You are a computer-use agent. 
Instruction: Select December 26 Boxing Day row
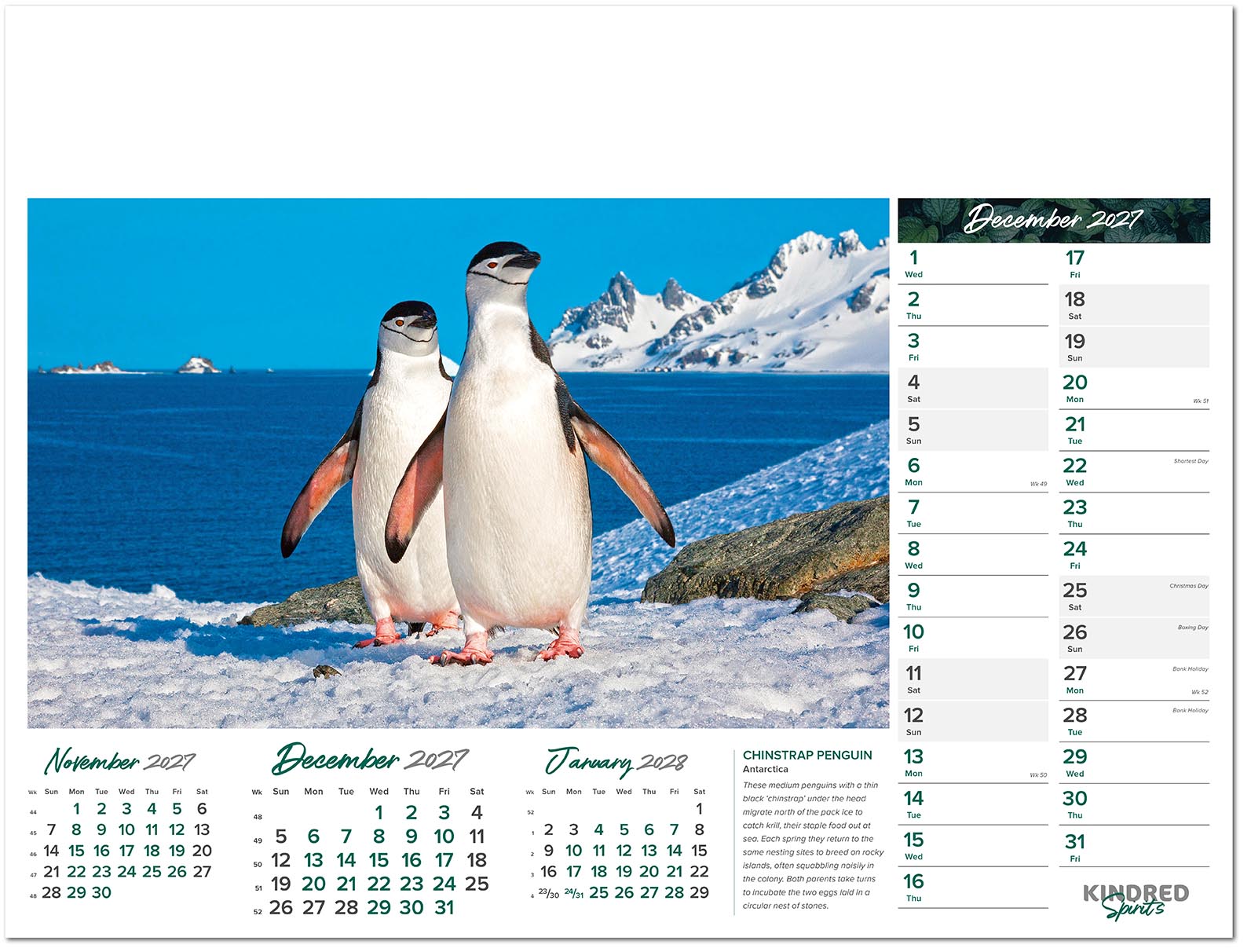click(1134, 639)
